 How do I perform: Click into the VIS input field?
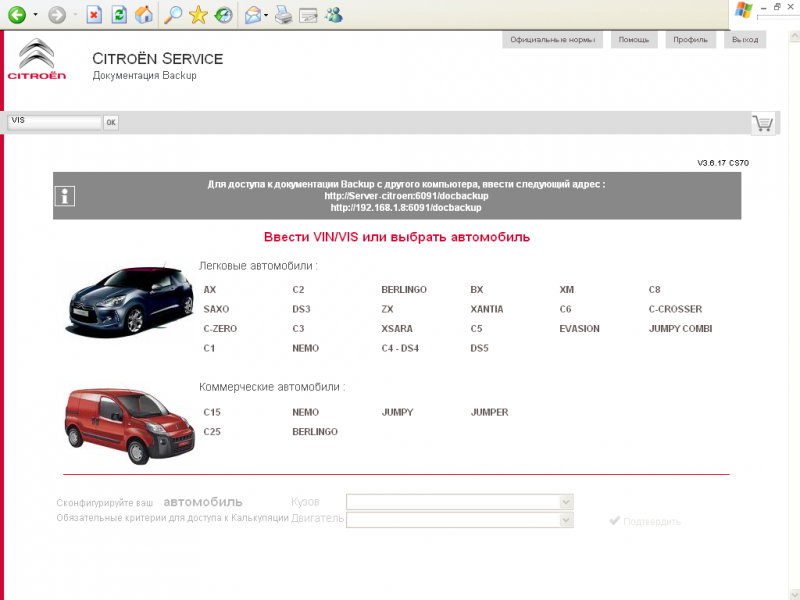click(54, 122)
